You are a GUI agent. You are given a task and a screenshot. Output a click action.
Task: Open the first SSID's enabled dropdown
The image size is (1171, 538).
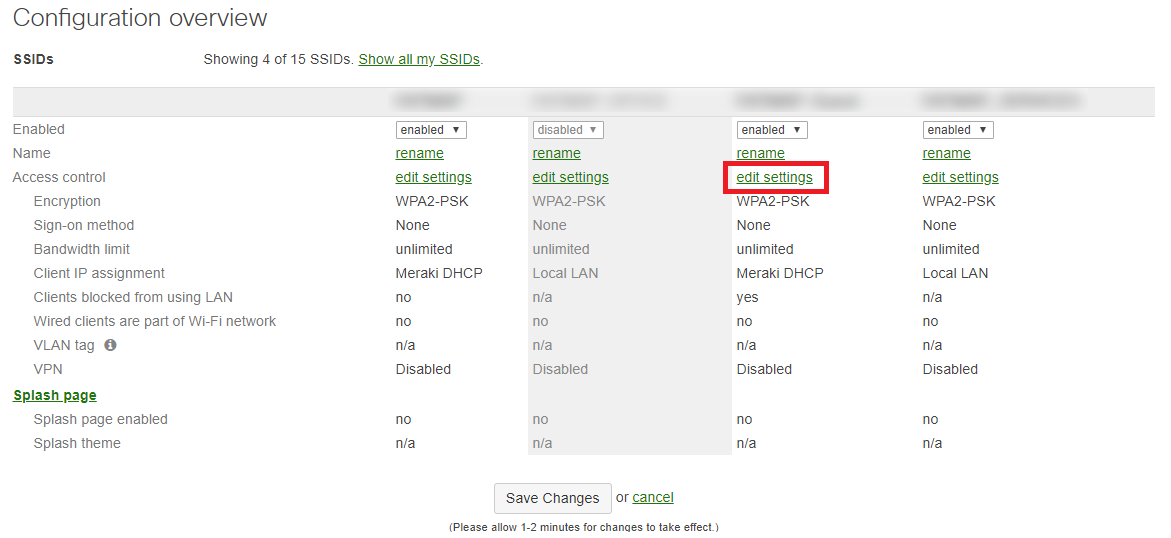[431, 130]
